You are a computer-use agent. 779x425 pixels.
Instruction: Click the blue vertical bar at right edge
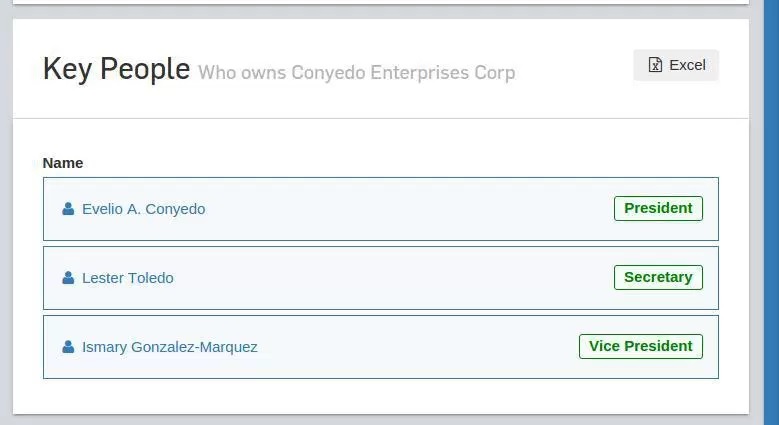click(x=771, y=212)
